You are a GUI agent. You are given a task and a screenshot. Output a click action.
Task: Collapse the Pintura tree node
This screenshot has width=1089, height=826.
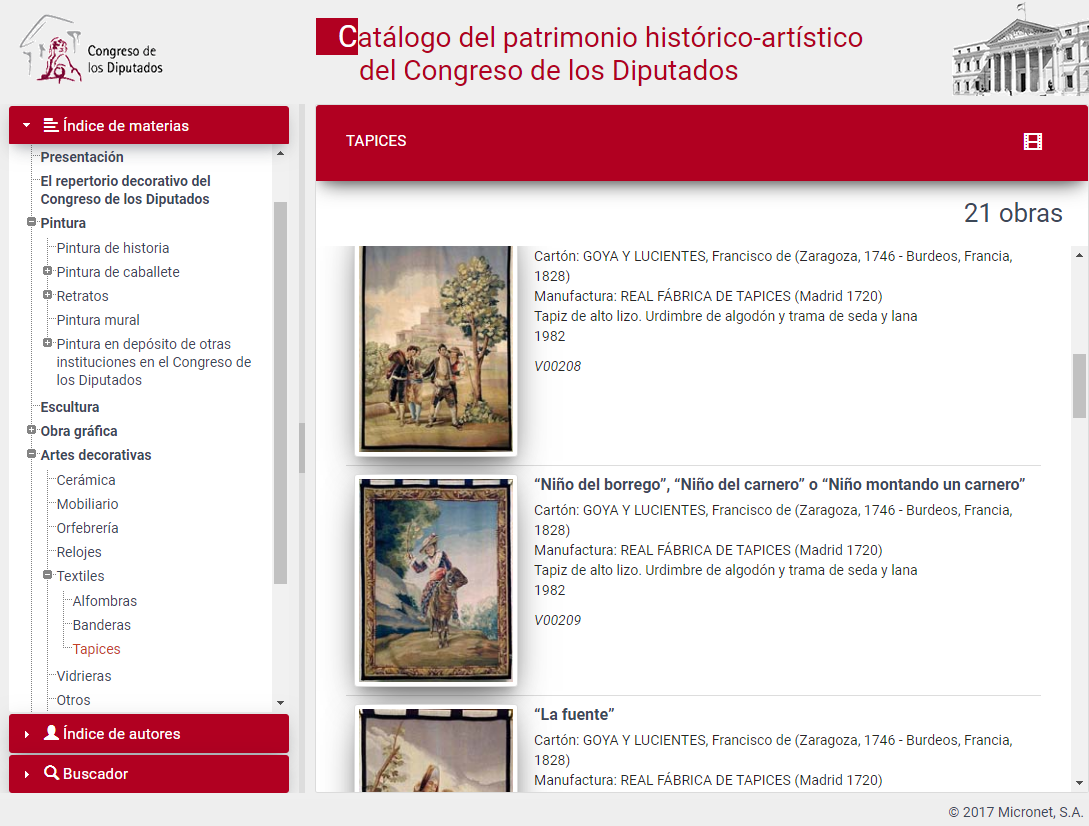[x=31, y=222]
